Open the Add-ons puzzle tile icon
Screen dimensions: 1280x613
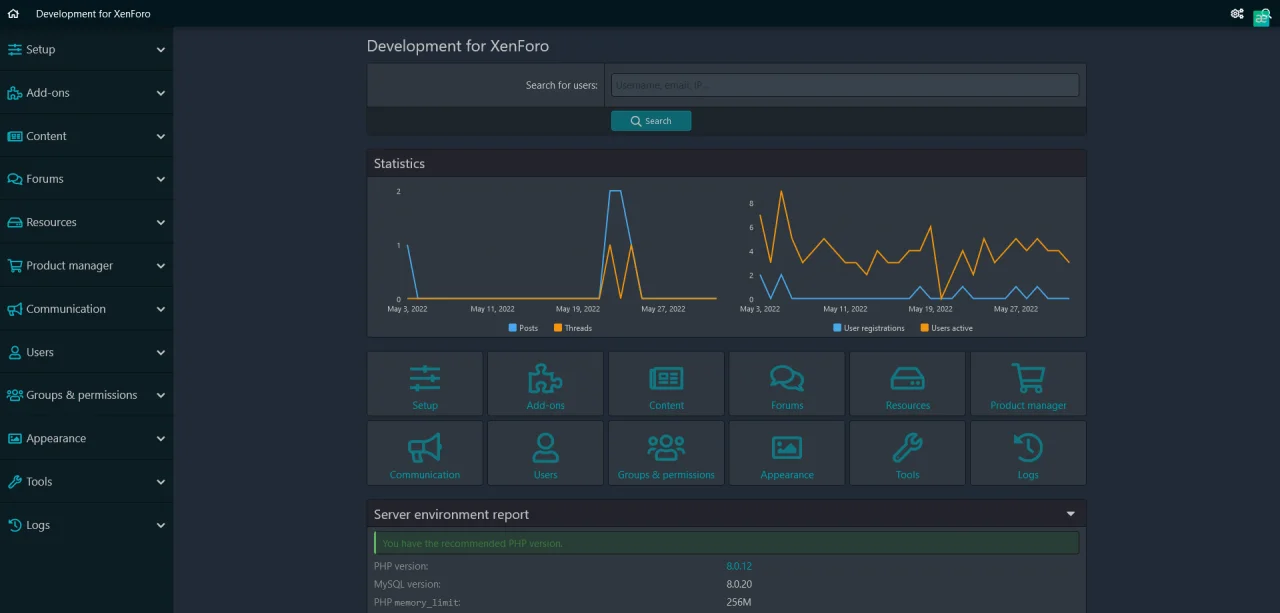coord(545,379)
